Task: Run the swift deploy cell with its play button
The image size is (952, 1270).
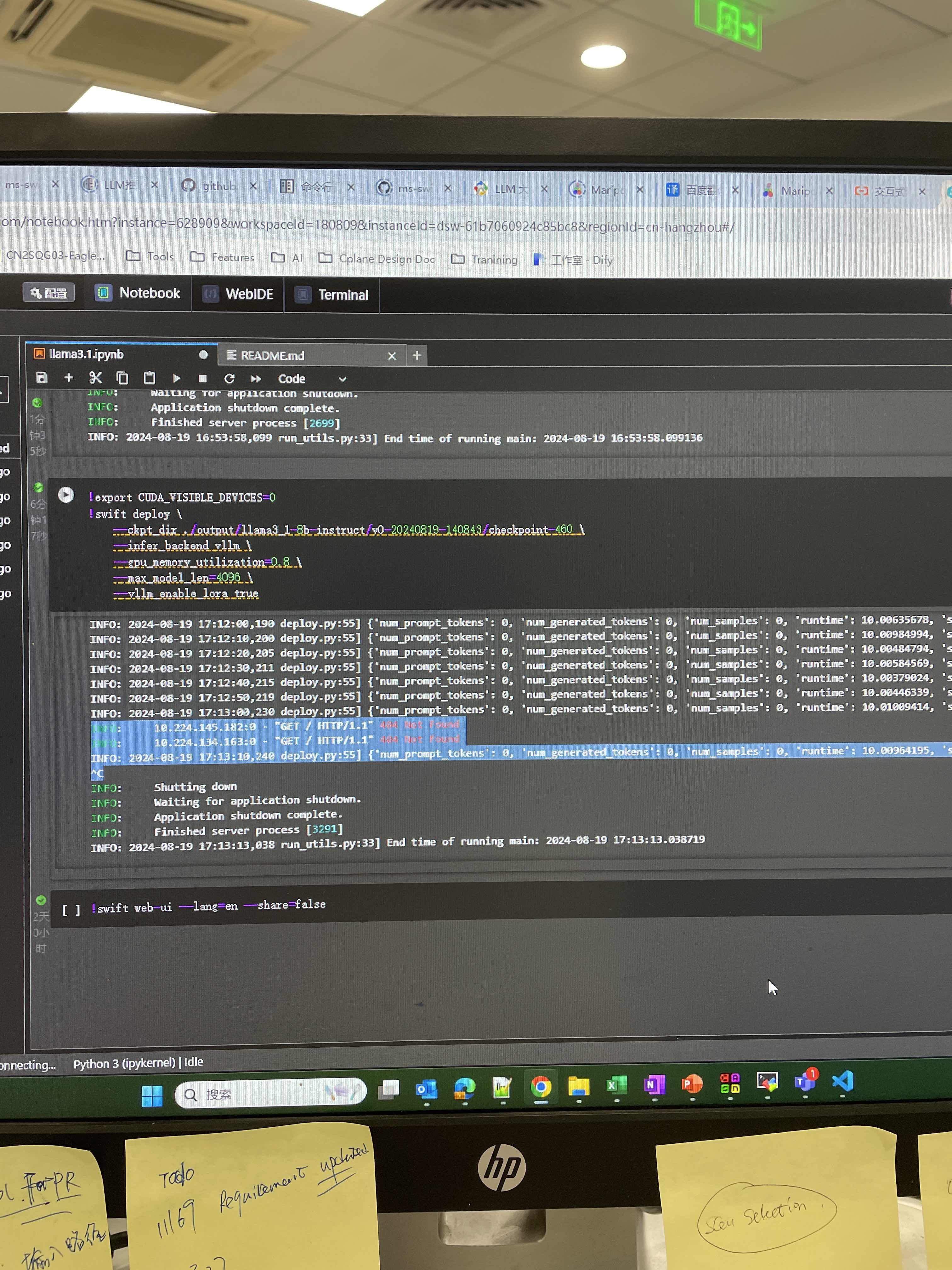Action: (66, 495)
